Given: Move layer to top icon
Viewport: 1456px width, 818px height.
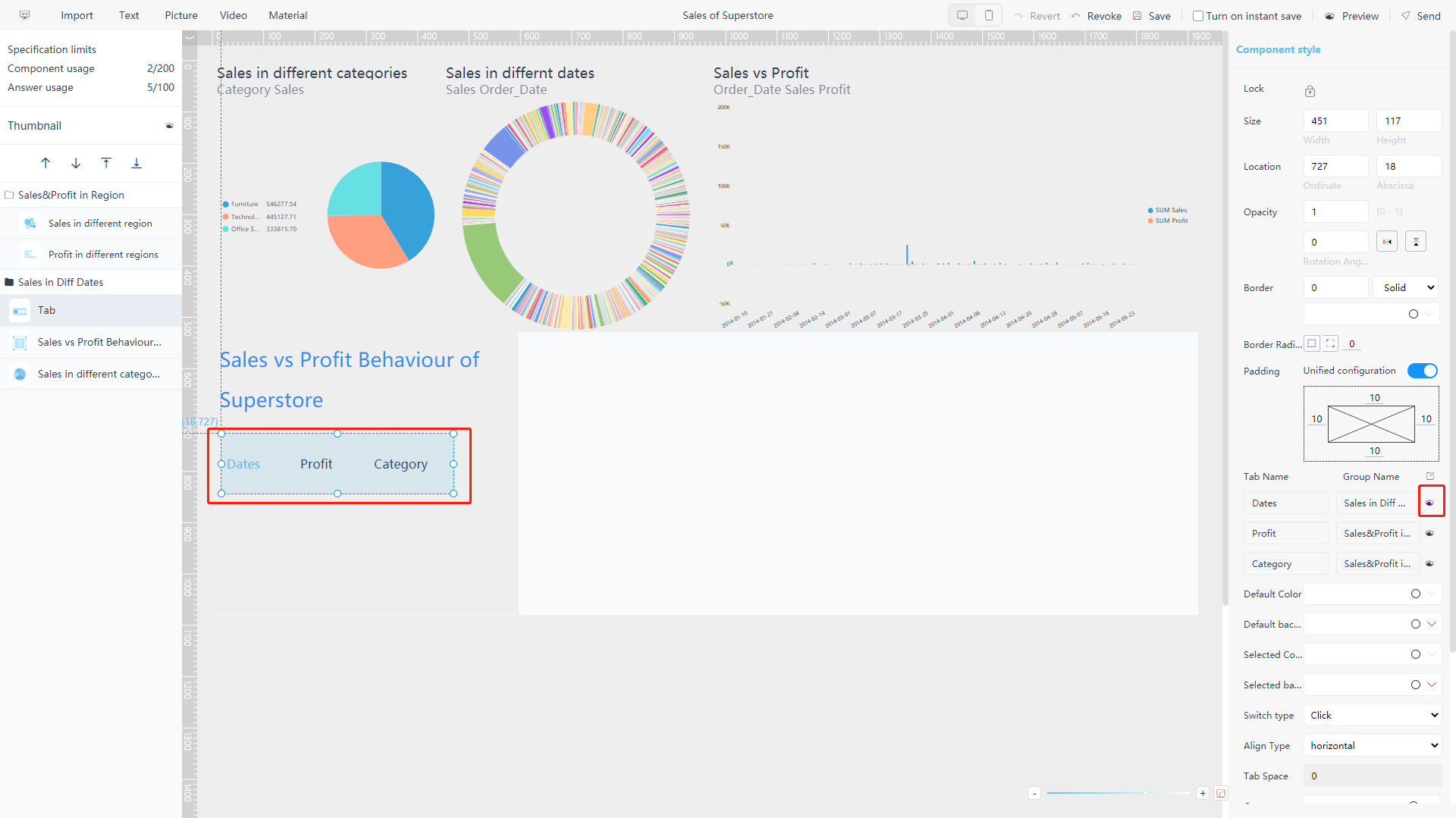Looking at the screenshot, I should [106, 163].
